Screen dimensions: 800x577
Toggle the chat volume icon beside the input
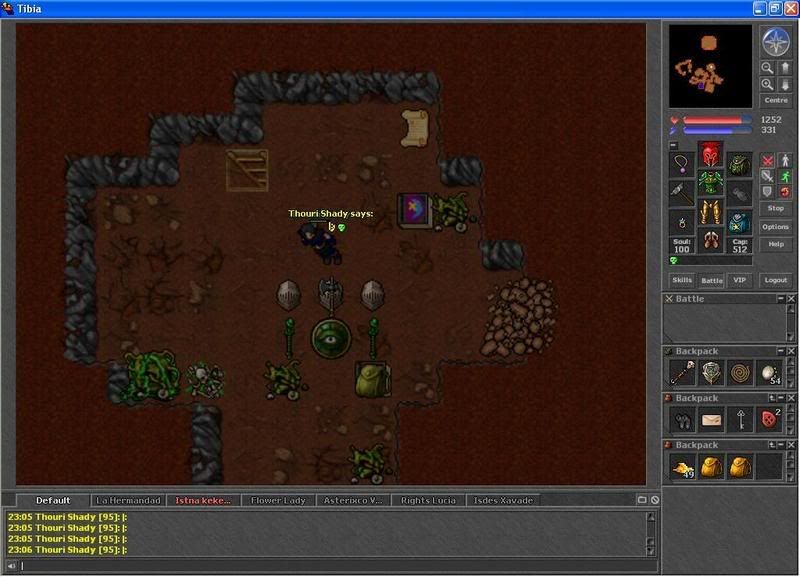coord(11,565)
